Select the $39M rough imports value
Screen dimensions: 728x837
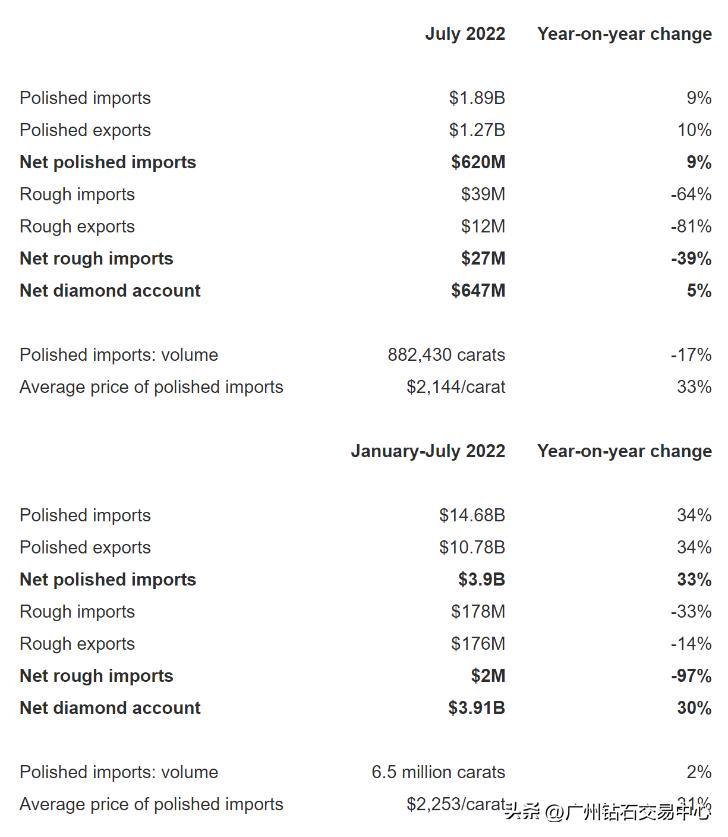coord(483,194)
